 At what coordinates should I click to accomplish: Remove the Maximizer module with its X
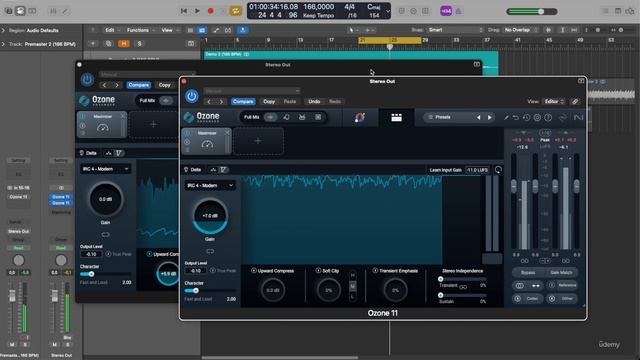point(227,133)
